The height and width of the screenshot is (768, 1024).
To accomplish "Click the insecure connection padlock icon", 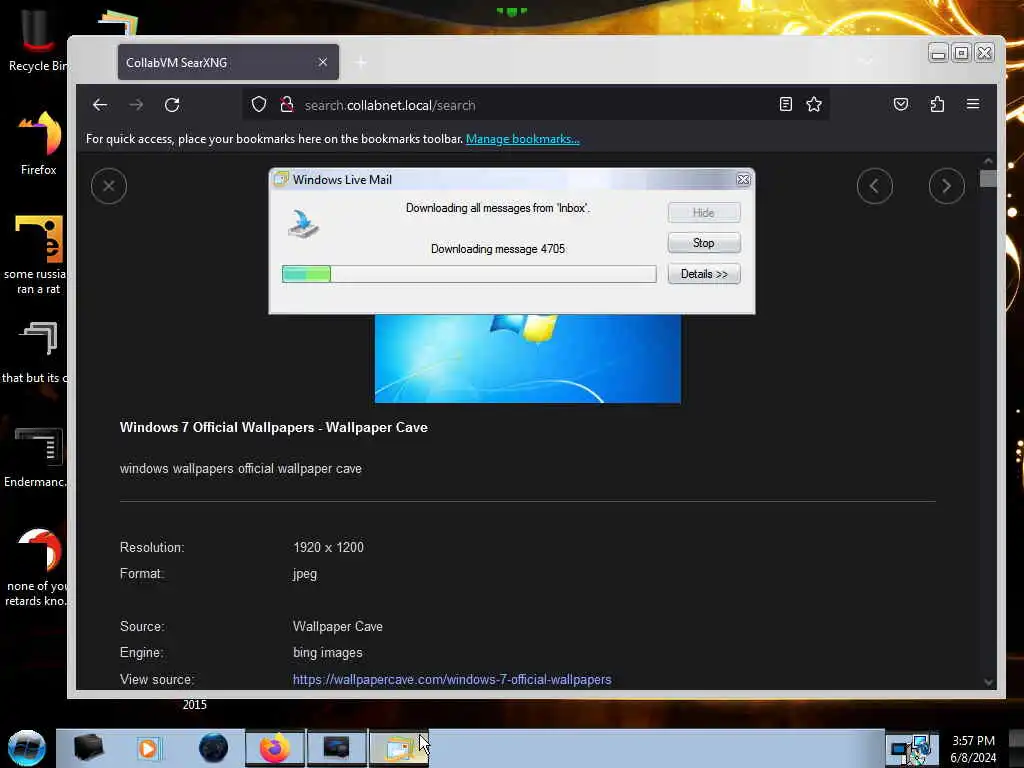I will [287, 104].
